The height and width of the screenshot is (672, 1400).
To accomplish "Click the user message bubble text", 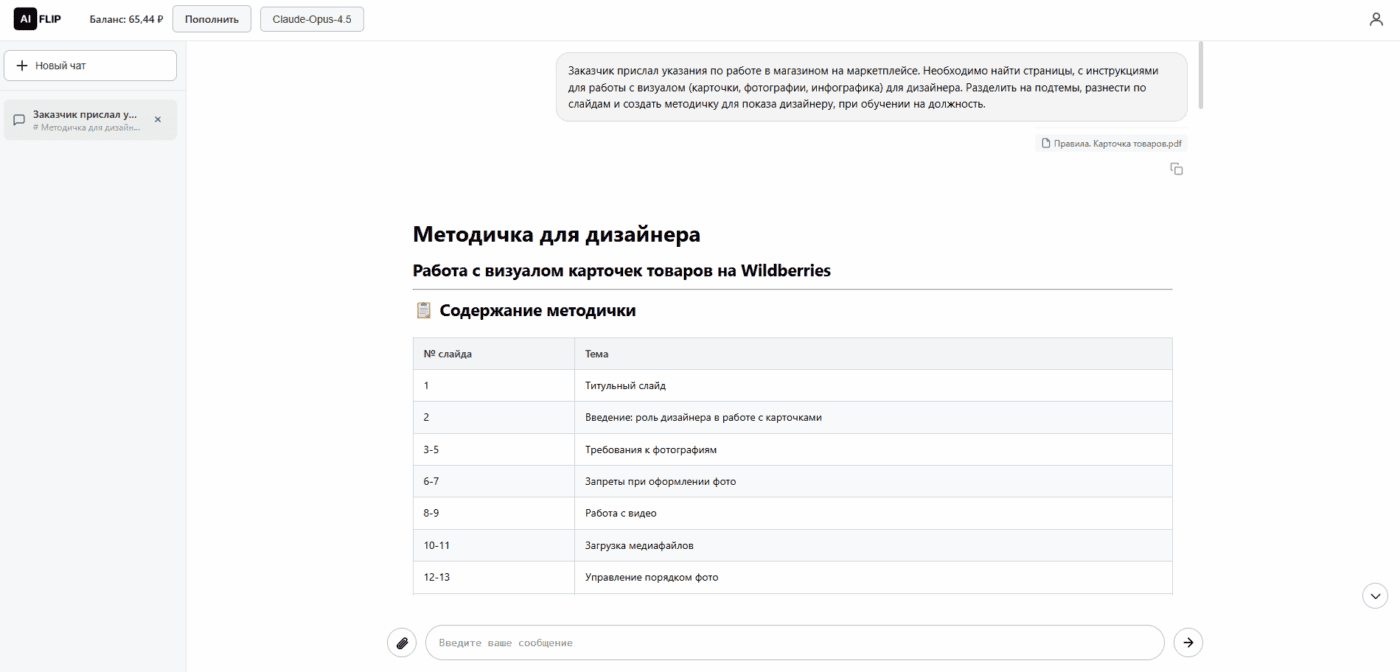I will pos(871,87).
